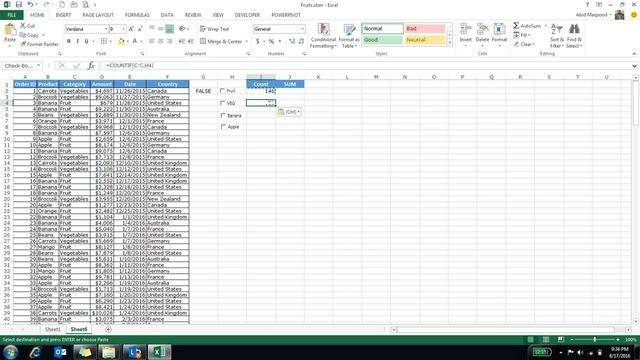Image resolution: width=640 pixels, height=360 pixels.
Task: Click the Wrap Text button
Action: click(x=214, y=29)
